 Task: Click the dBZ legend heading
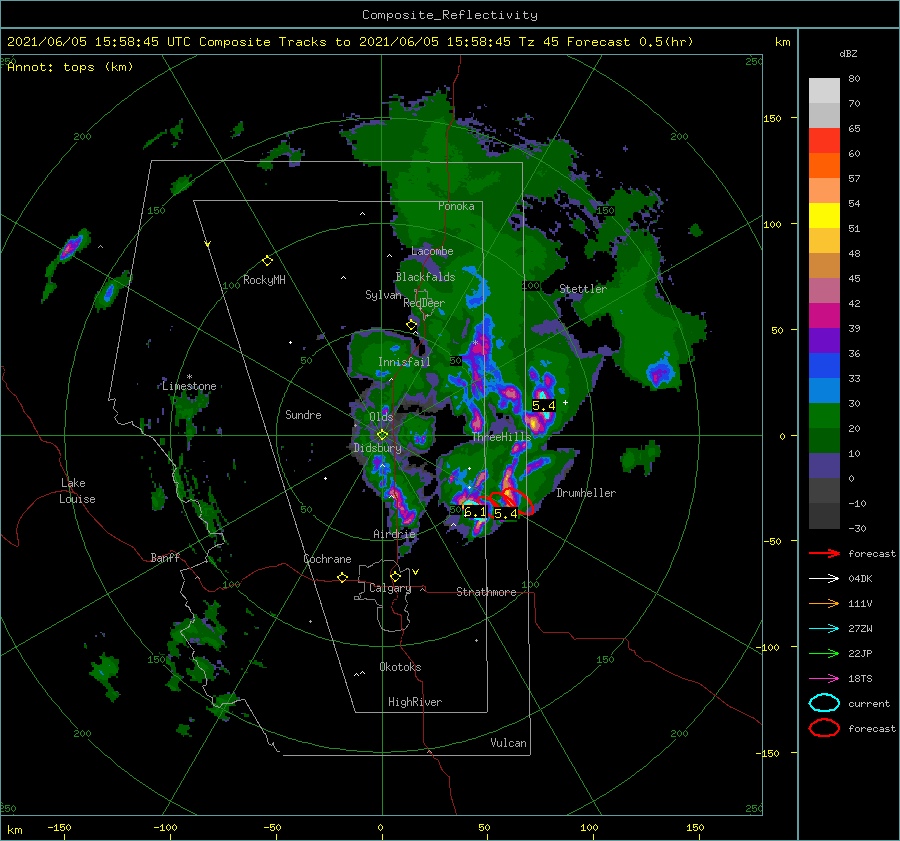tap(848, 54)
